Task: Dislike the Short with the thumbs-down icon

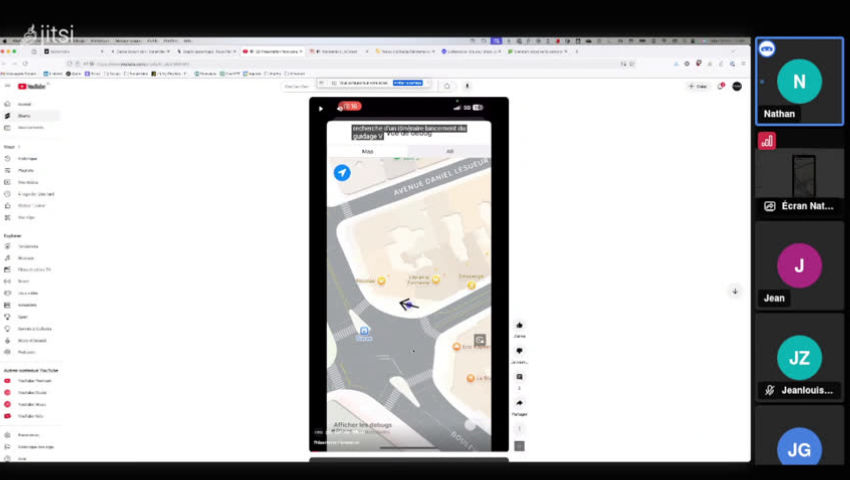Action: point(519,351)
